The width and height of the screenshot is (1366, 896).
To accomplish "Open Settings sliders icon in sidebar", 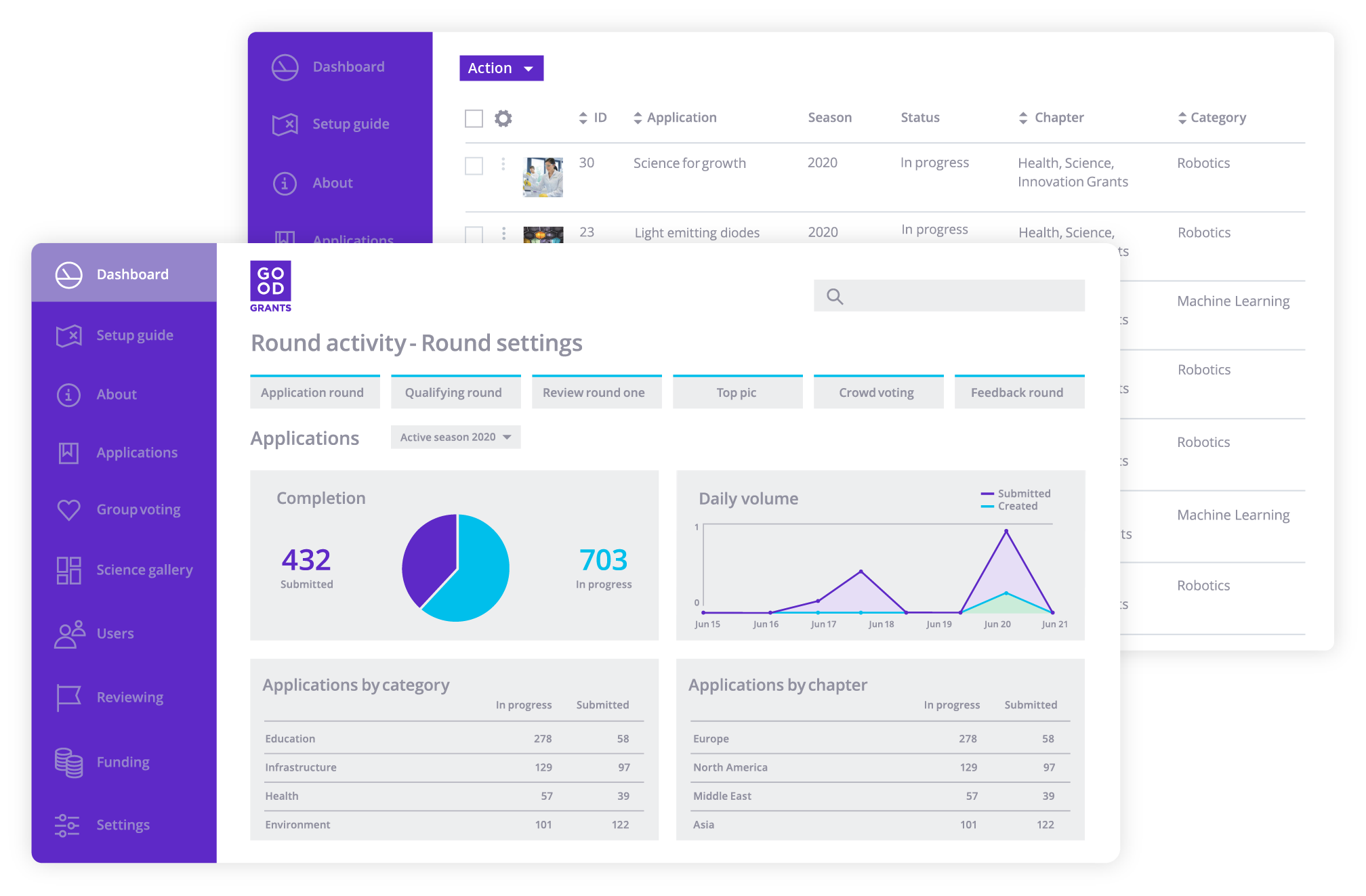I will click(x=67, y=825).
